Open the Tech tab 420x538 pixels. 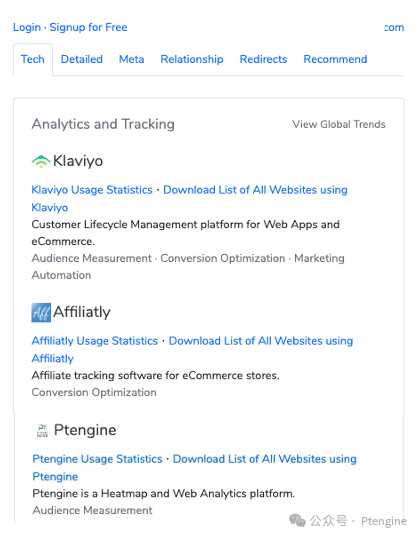(x=33, y=59)
